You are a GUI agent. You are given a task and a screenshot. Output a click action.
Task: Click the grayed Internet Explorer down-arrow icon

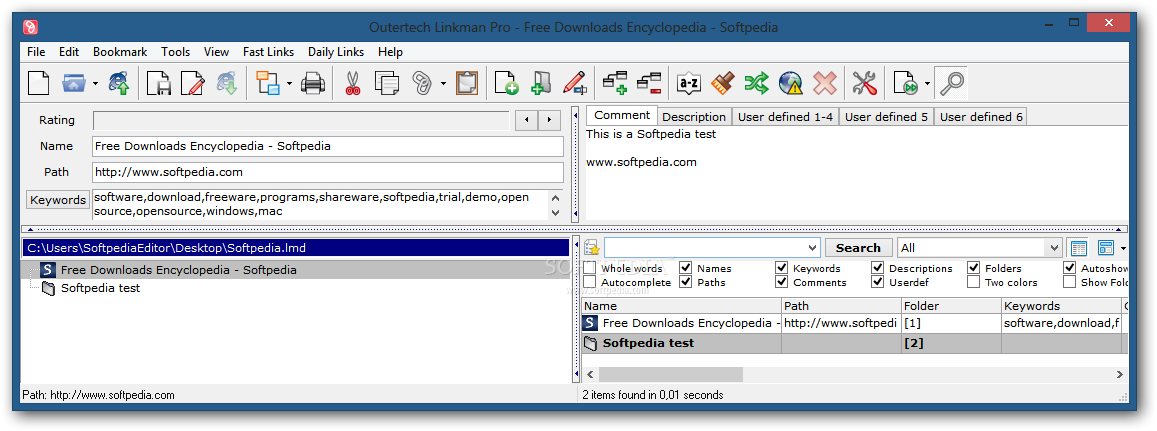click(x=227, y=83)
